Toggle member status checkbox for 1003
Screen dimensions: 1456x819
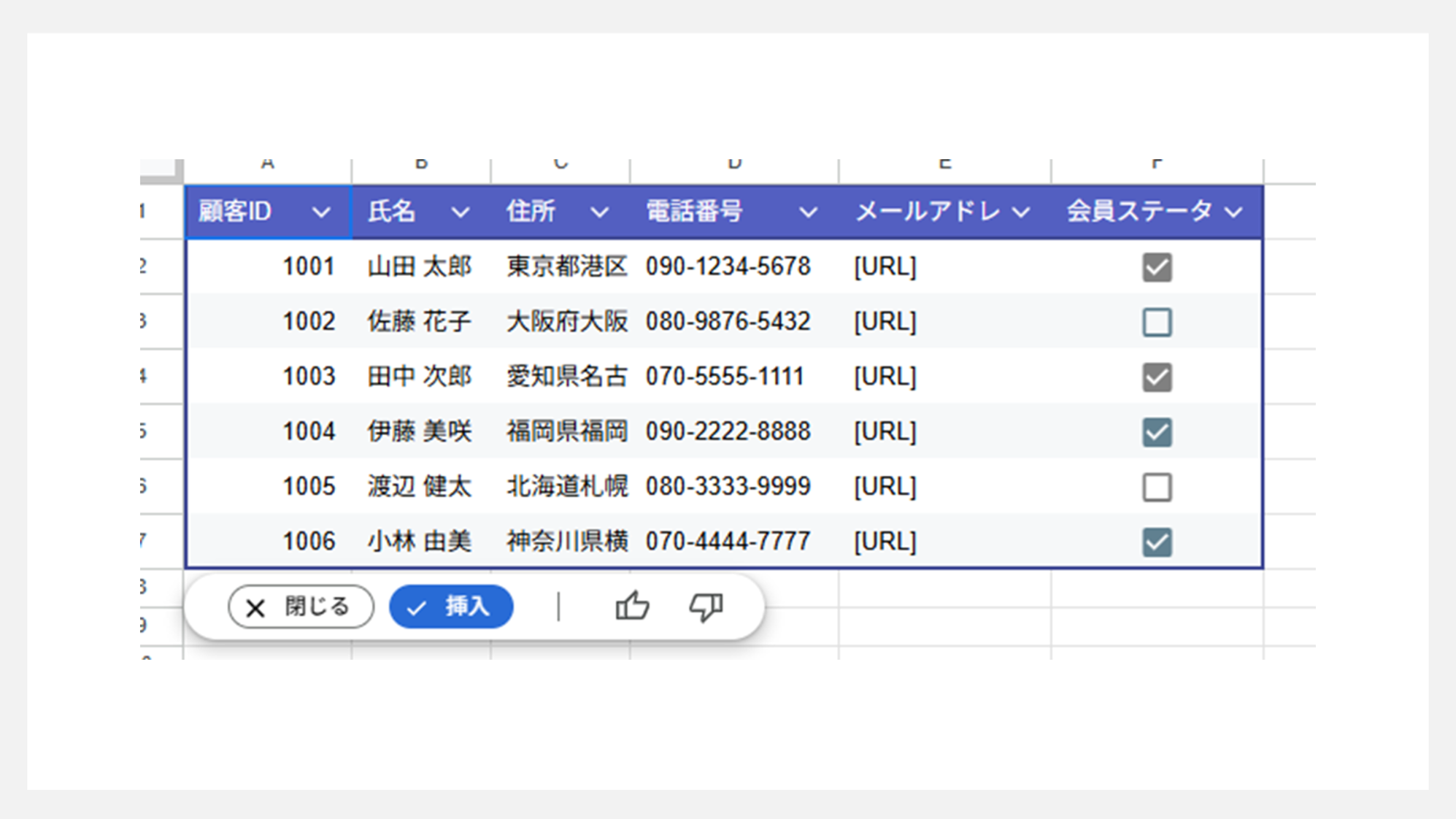(x=1157, y=377)
